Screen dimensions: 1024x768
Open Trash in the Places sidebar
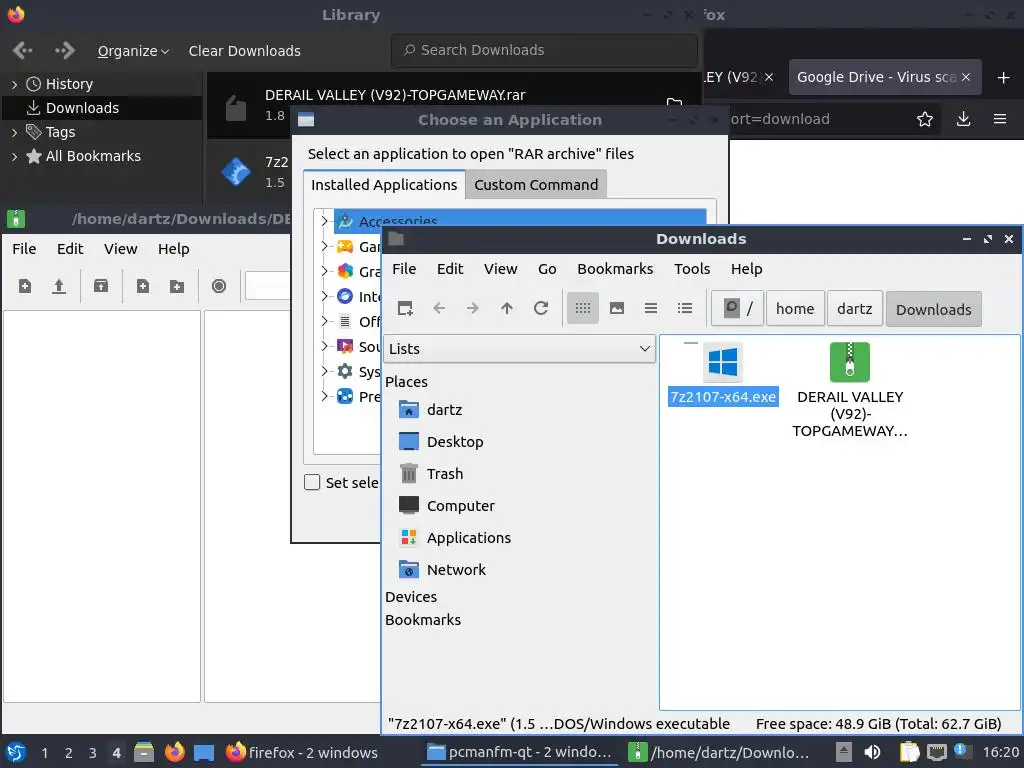(x=444, y=473)
